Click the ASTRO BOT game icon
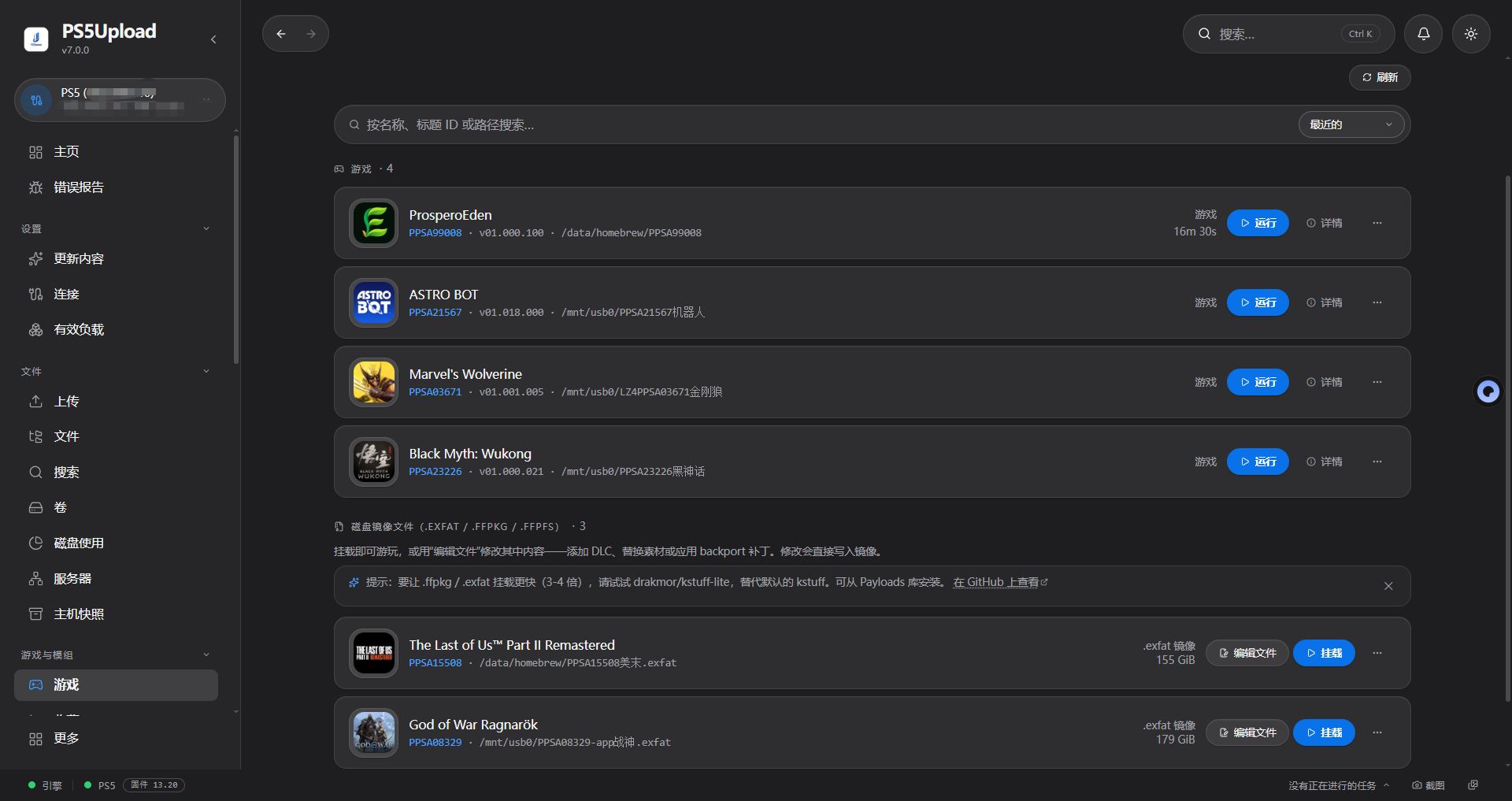 [374, 302]
